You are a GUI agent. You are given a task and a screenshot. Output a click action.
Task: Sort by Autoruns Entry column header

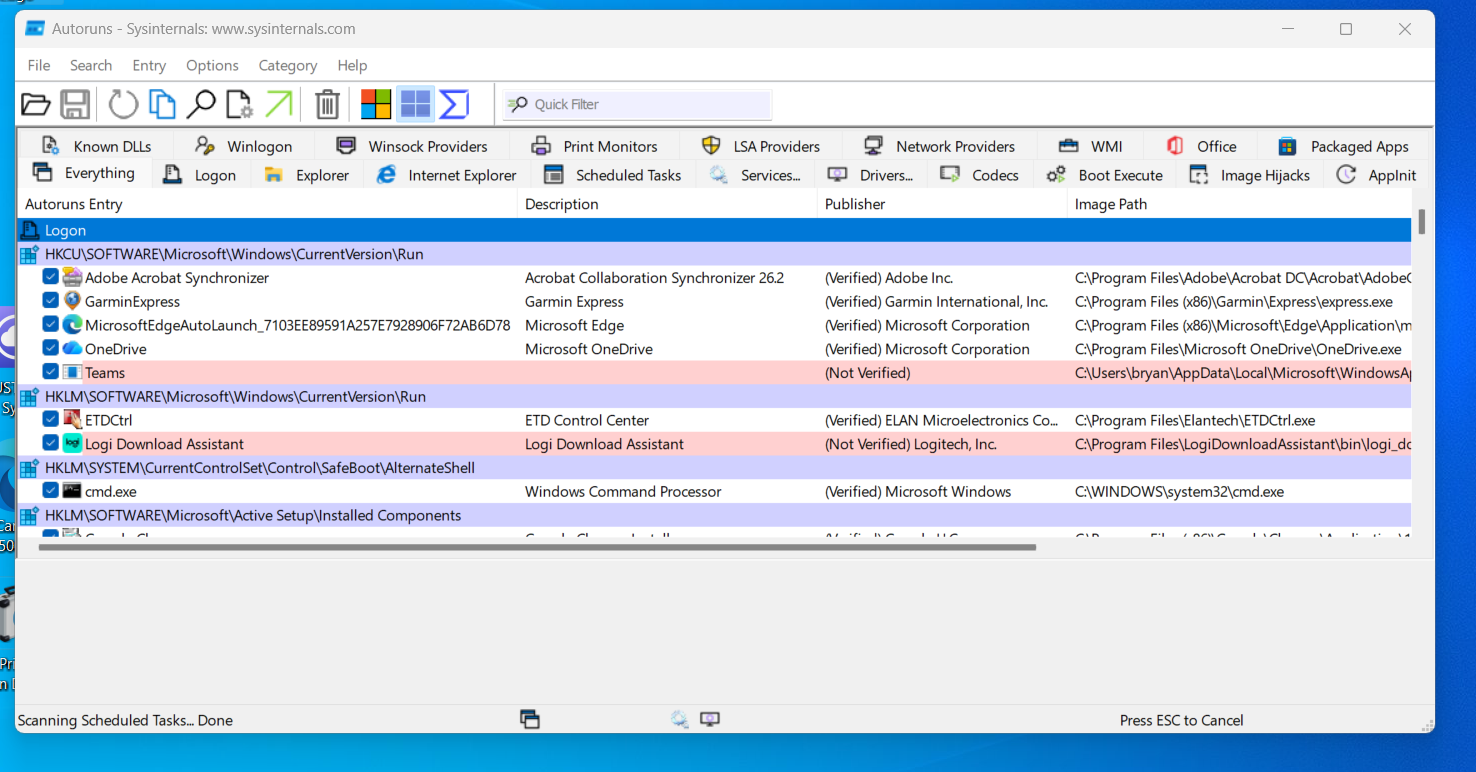[267, 204]
